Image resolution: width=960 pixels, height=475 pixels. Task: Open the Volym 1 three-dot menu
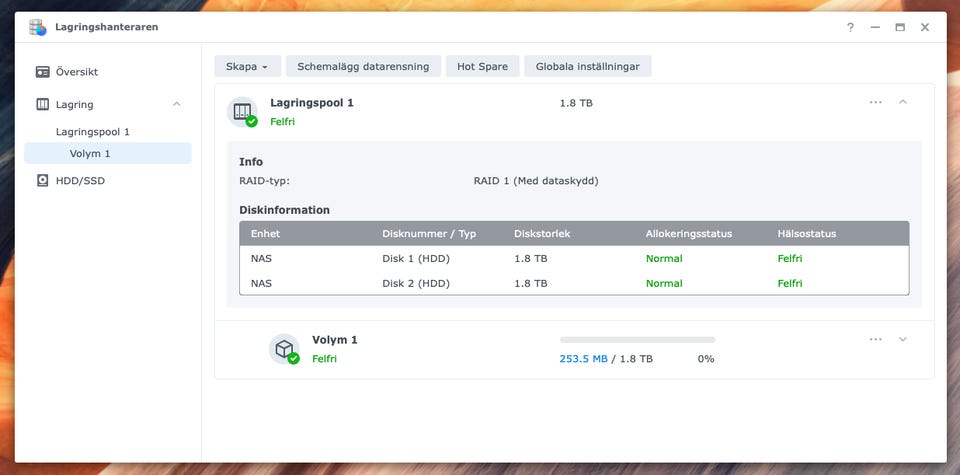(x=876, y=339)
